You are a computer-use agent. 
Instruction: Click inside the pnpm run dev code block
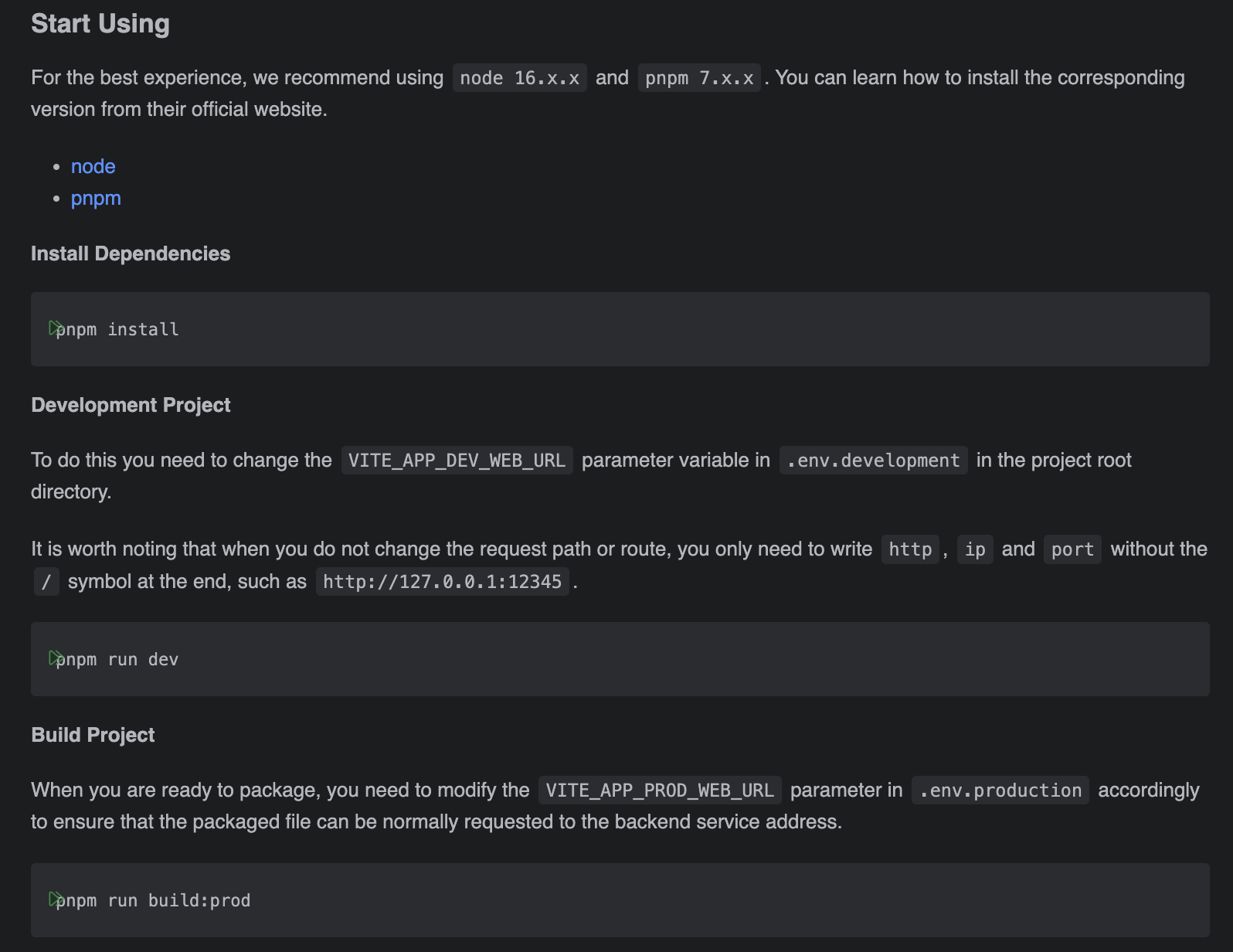620,659
